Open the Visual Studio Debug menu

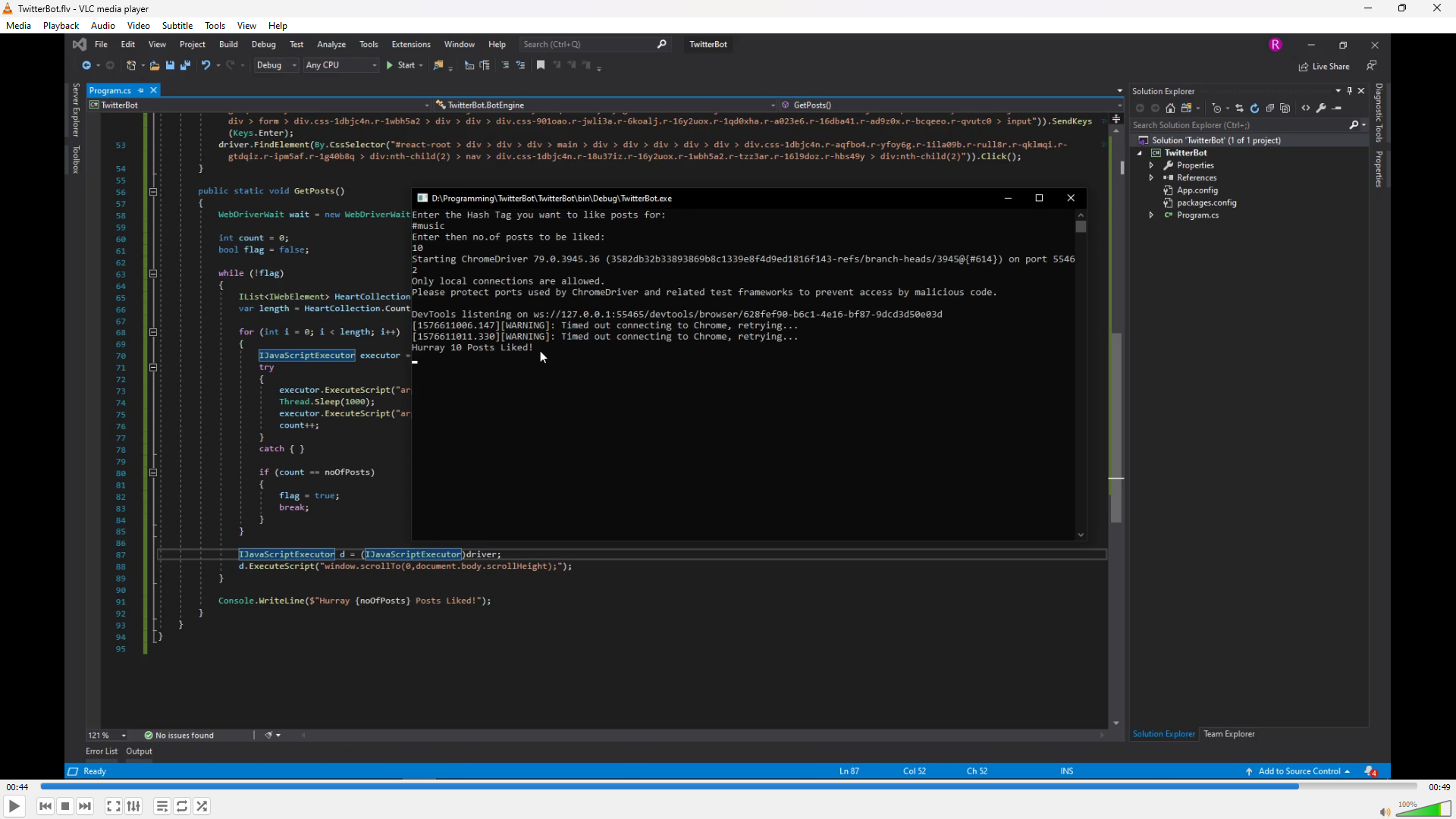point(263,44)
